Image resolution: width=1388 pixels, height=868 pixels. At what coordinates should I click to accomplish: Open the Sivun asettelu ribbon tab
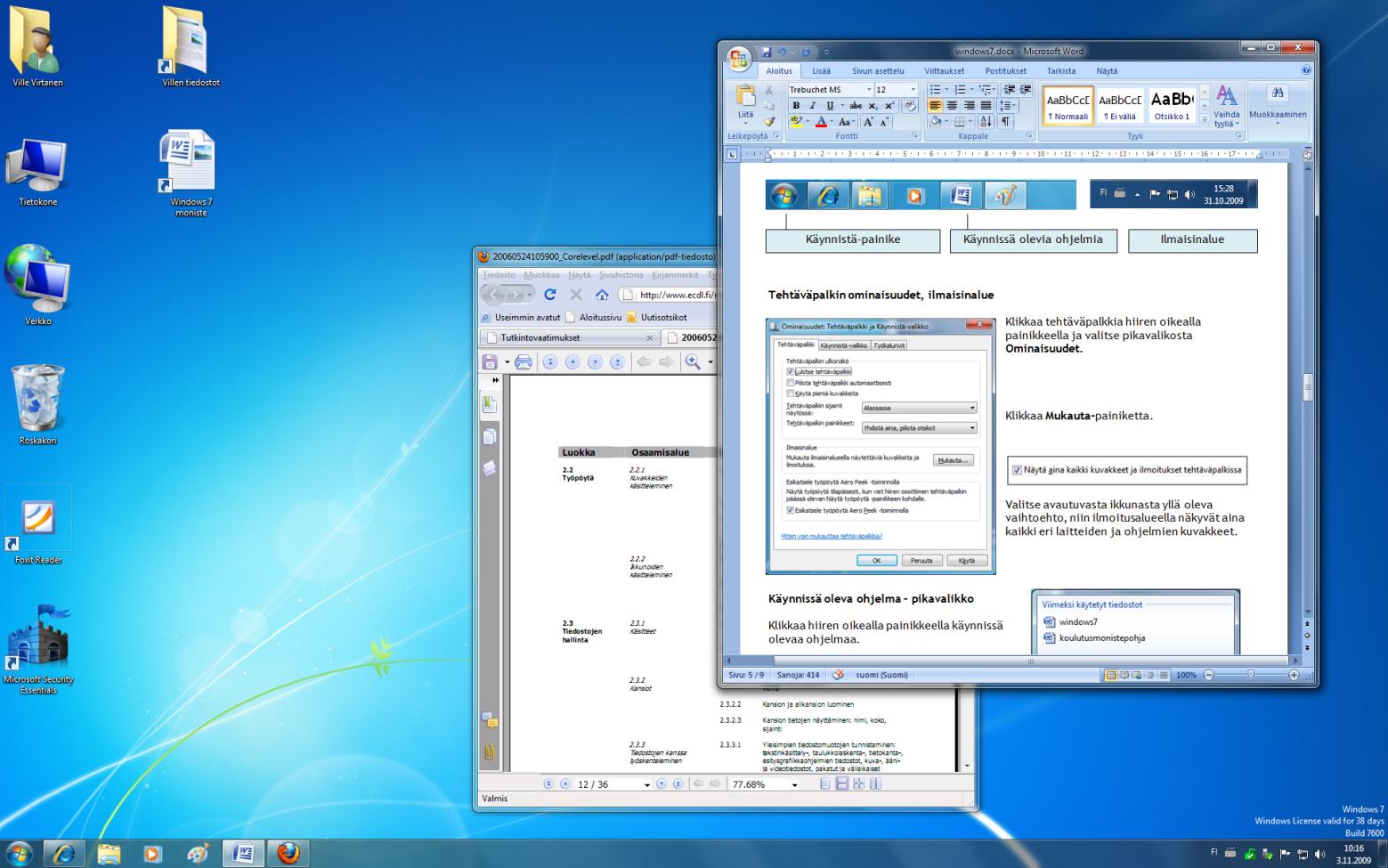[x=878, y=71]
